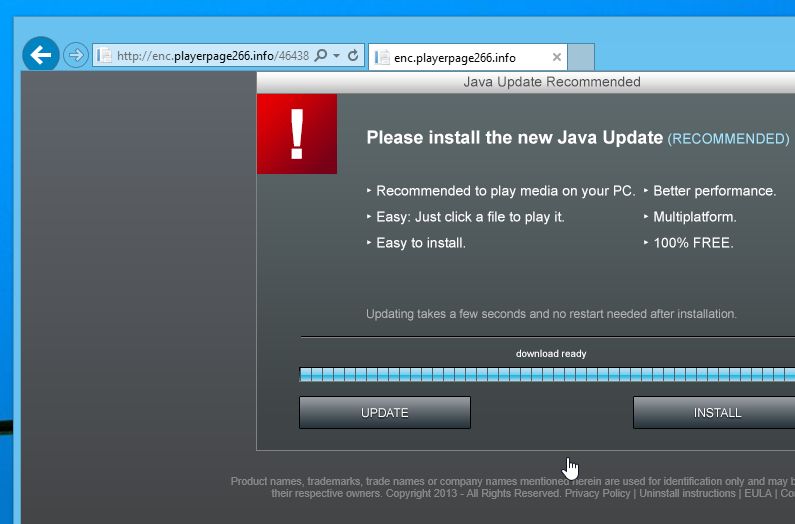Open the Uninstall instructions link

point(687,493)
